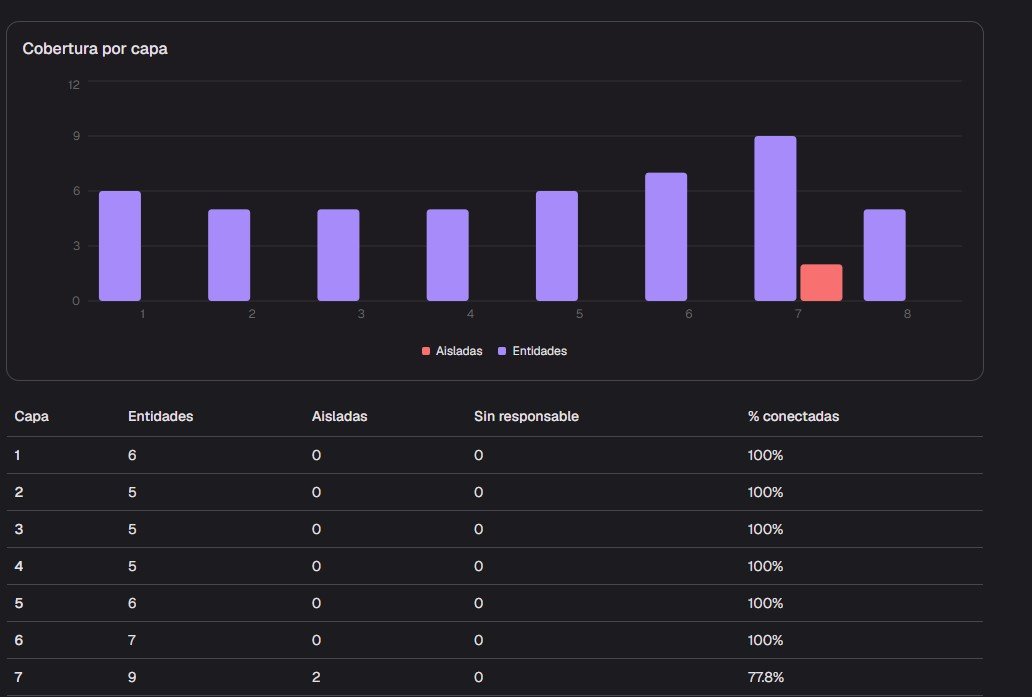Click the "Entidades" table column header
1032x697 pixels.
(161, 416)
